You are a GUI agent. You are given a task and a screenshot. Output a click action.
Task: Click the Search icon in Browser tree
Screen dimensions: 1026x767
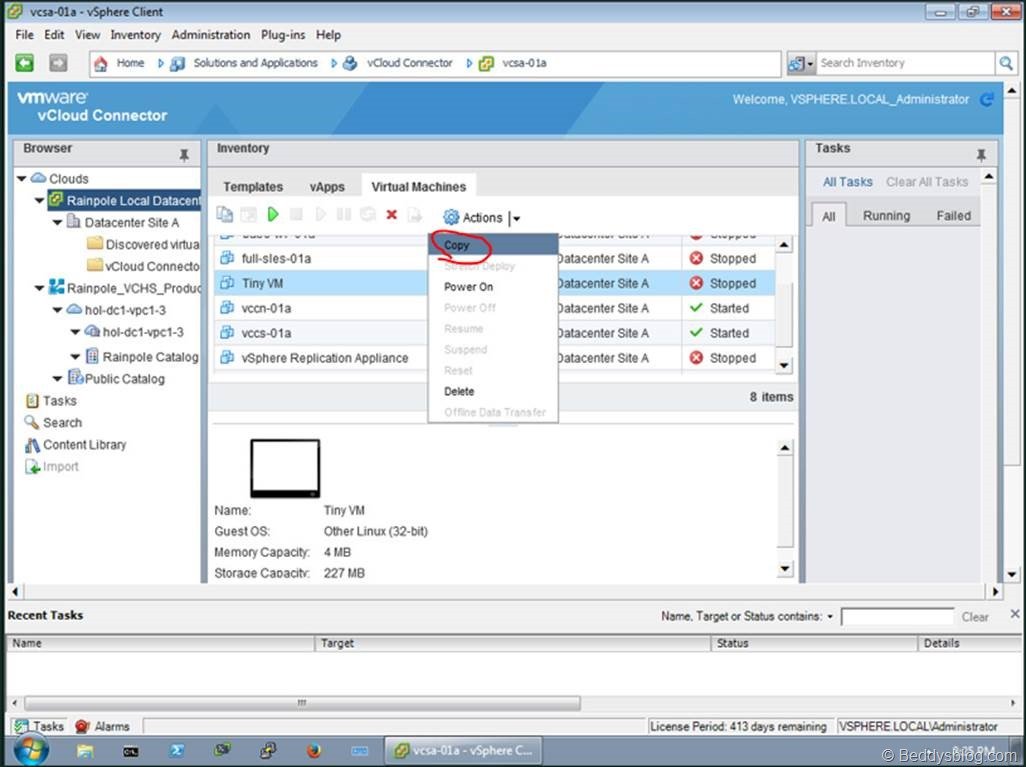point(32,422)
